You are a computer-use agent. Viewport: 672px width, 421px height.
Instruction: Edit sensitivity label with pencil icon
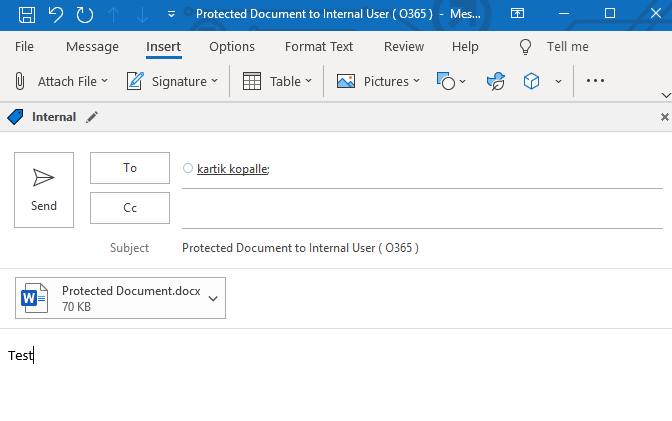click(92, 117)
